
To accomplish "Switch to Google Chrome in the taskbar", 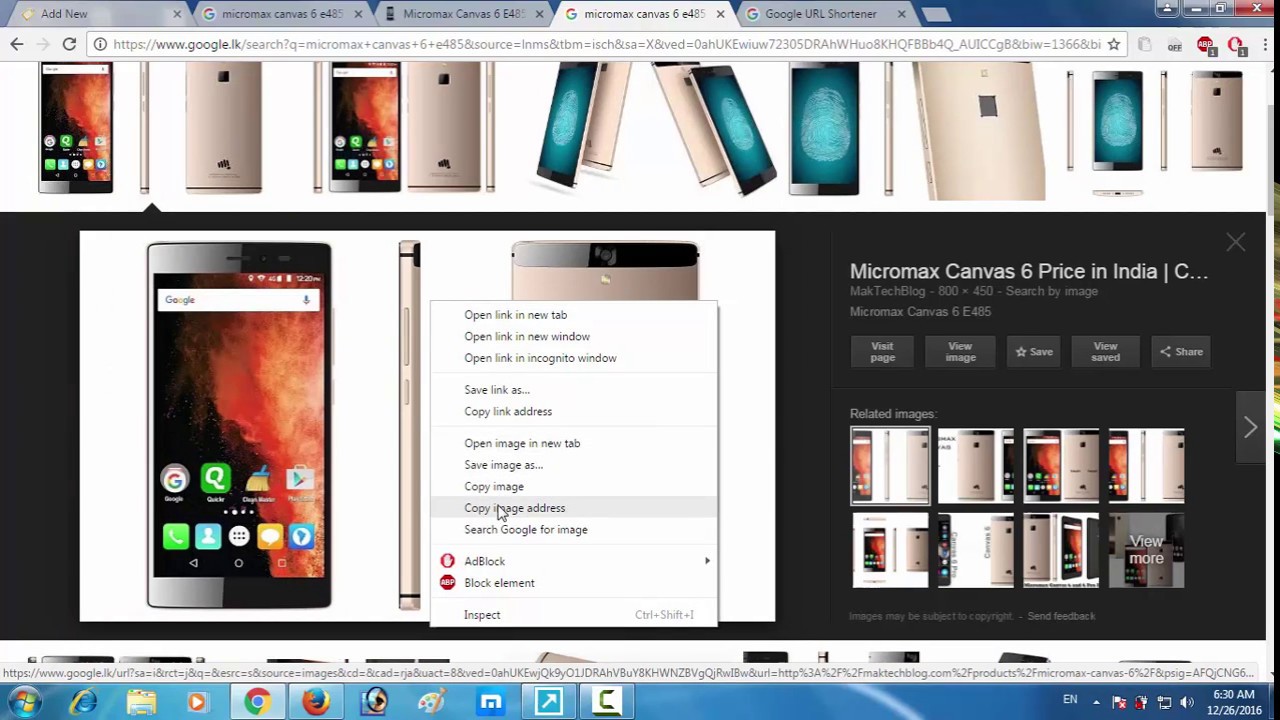I will pos(257,702).
